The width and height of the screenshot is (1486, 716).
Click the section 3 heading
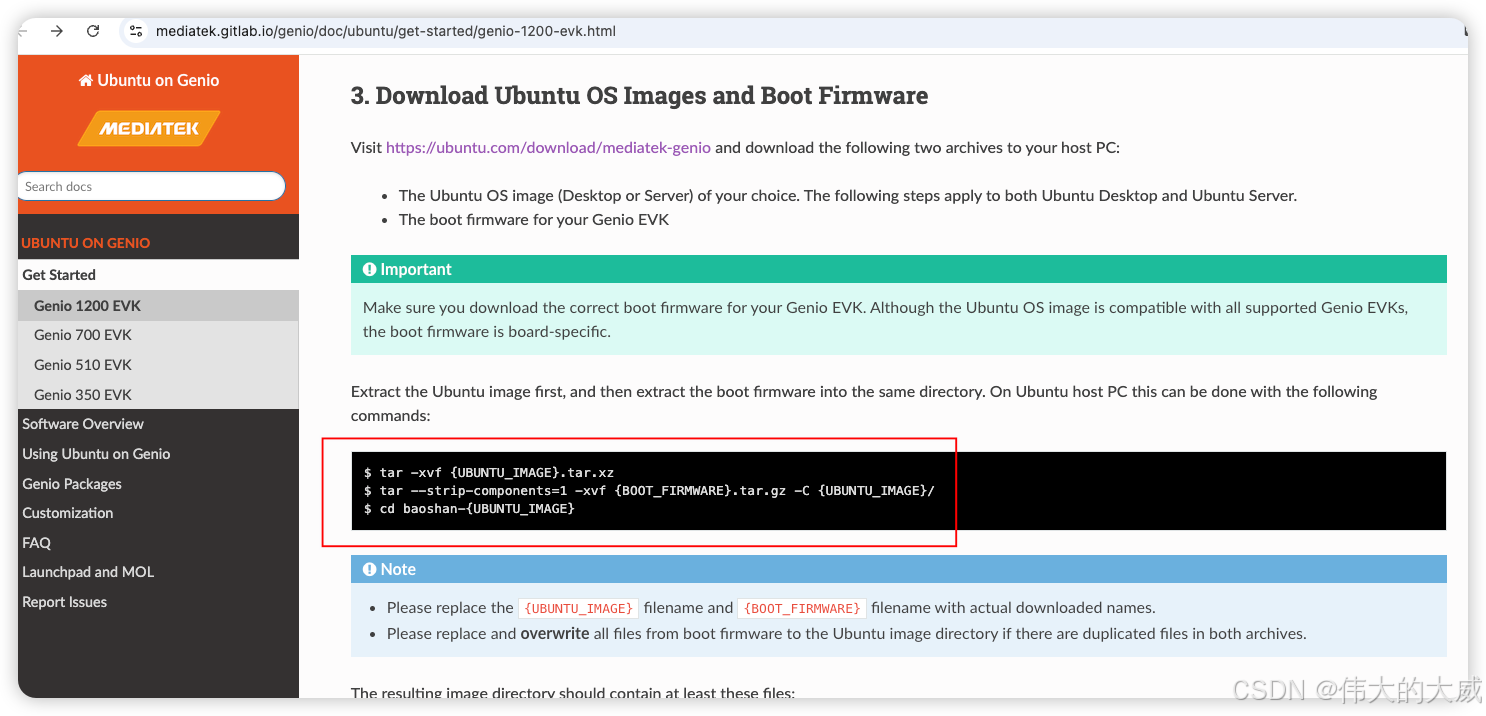coord(639,96)
